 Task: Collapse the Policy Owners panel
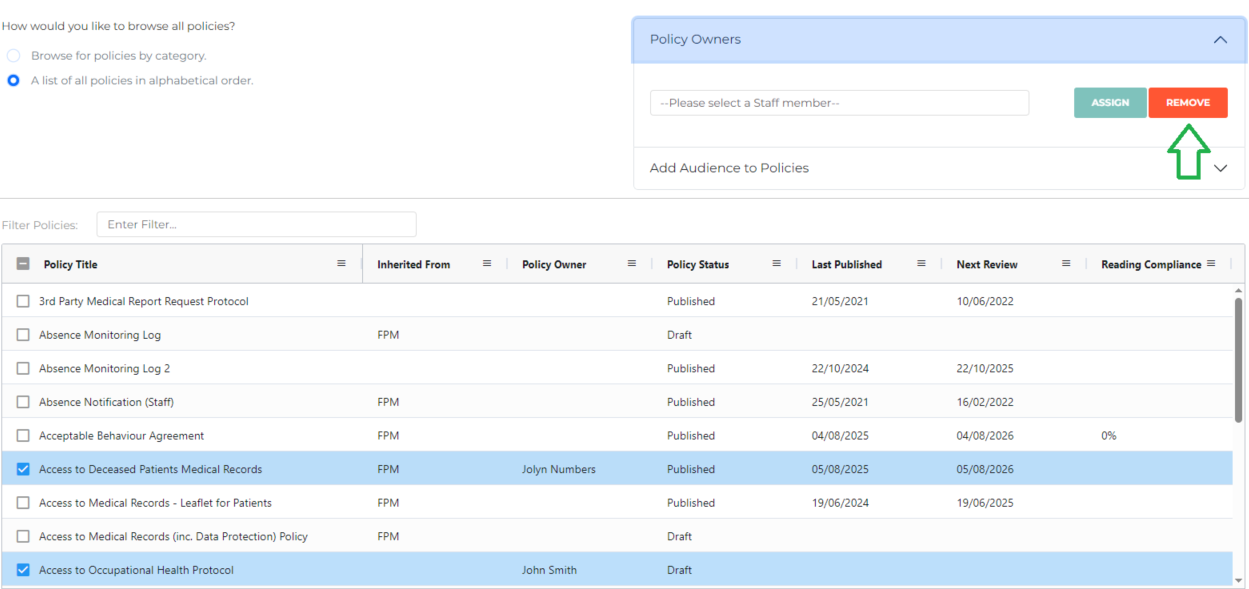click(x=1219, y=40)
